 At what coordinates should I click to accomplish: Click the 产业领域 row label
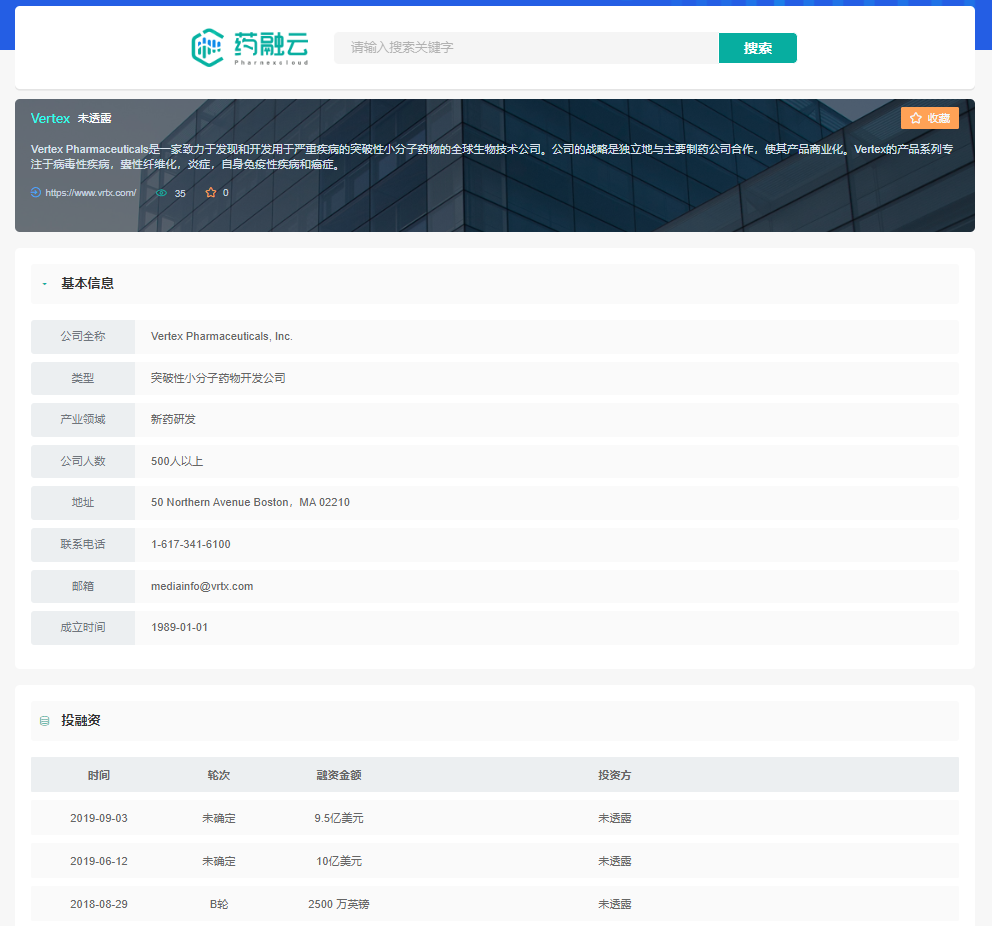83,419
